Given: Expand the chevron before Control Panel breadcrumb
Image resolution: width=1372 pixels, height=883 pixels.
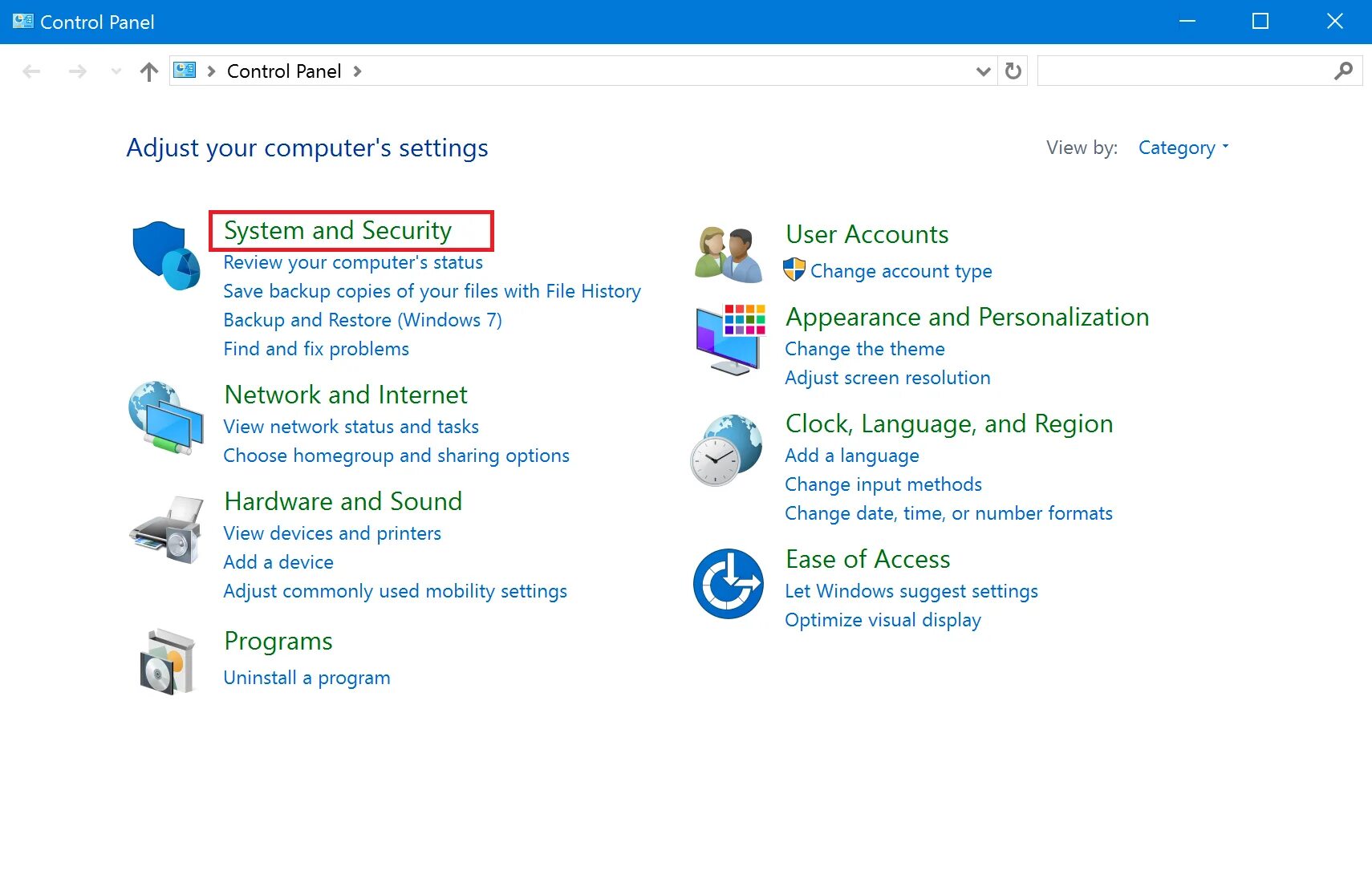Looking at the screenshot, I should tap(212, 71).
